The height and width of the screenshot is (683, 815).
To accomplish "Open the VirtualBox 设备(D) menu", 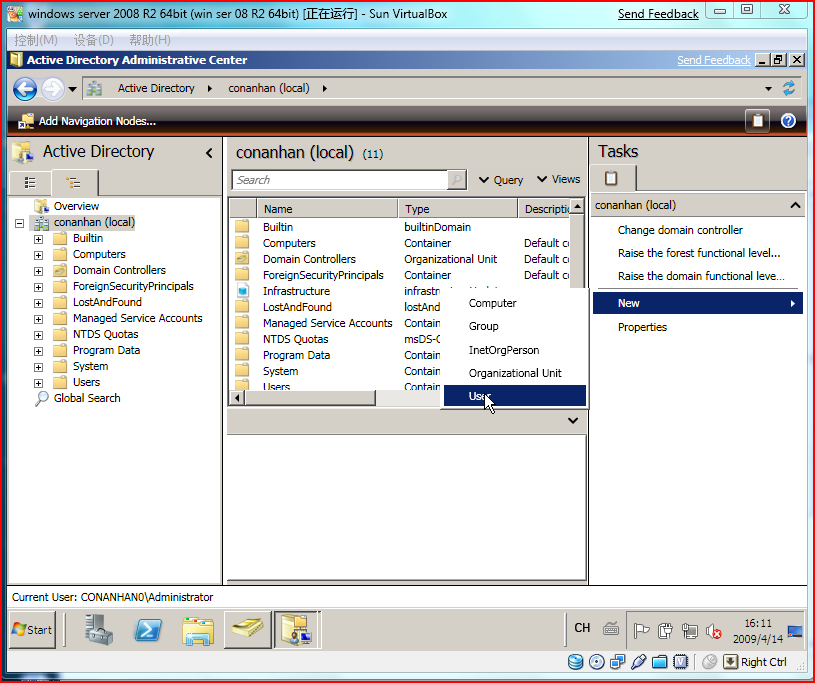I will 94,40.
